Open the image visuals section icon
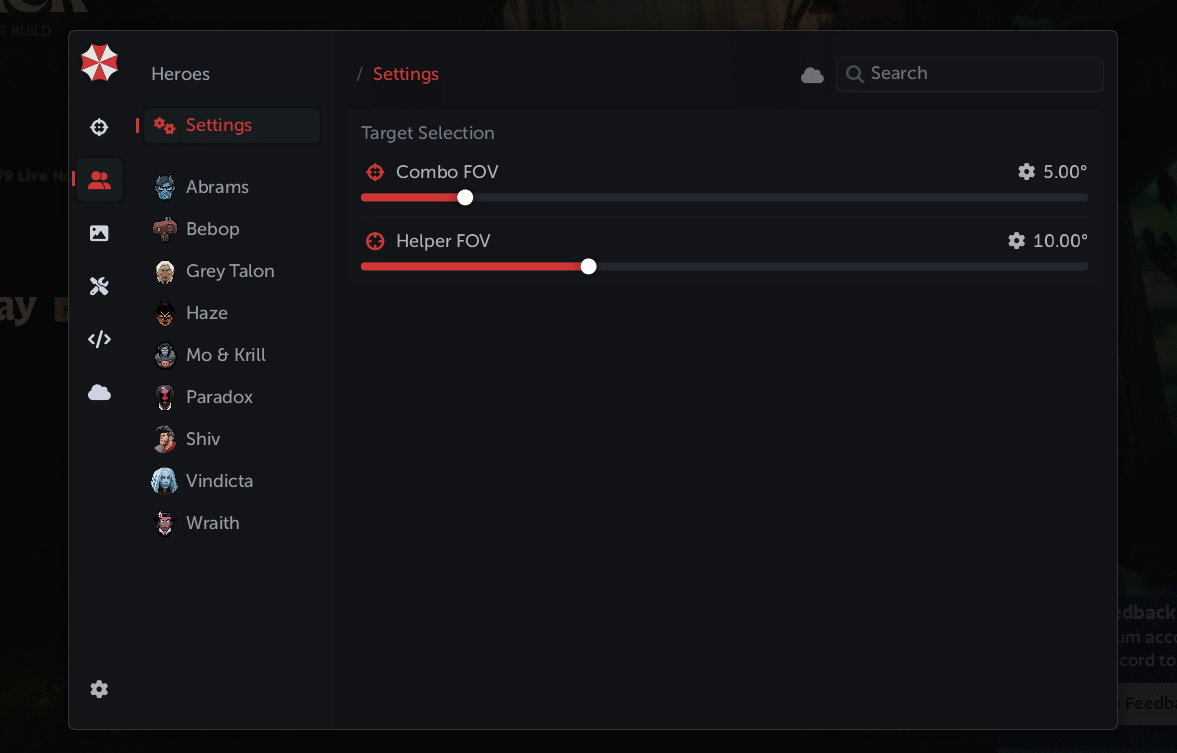1177x753 pixels. (99, 233)
